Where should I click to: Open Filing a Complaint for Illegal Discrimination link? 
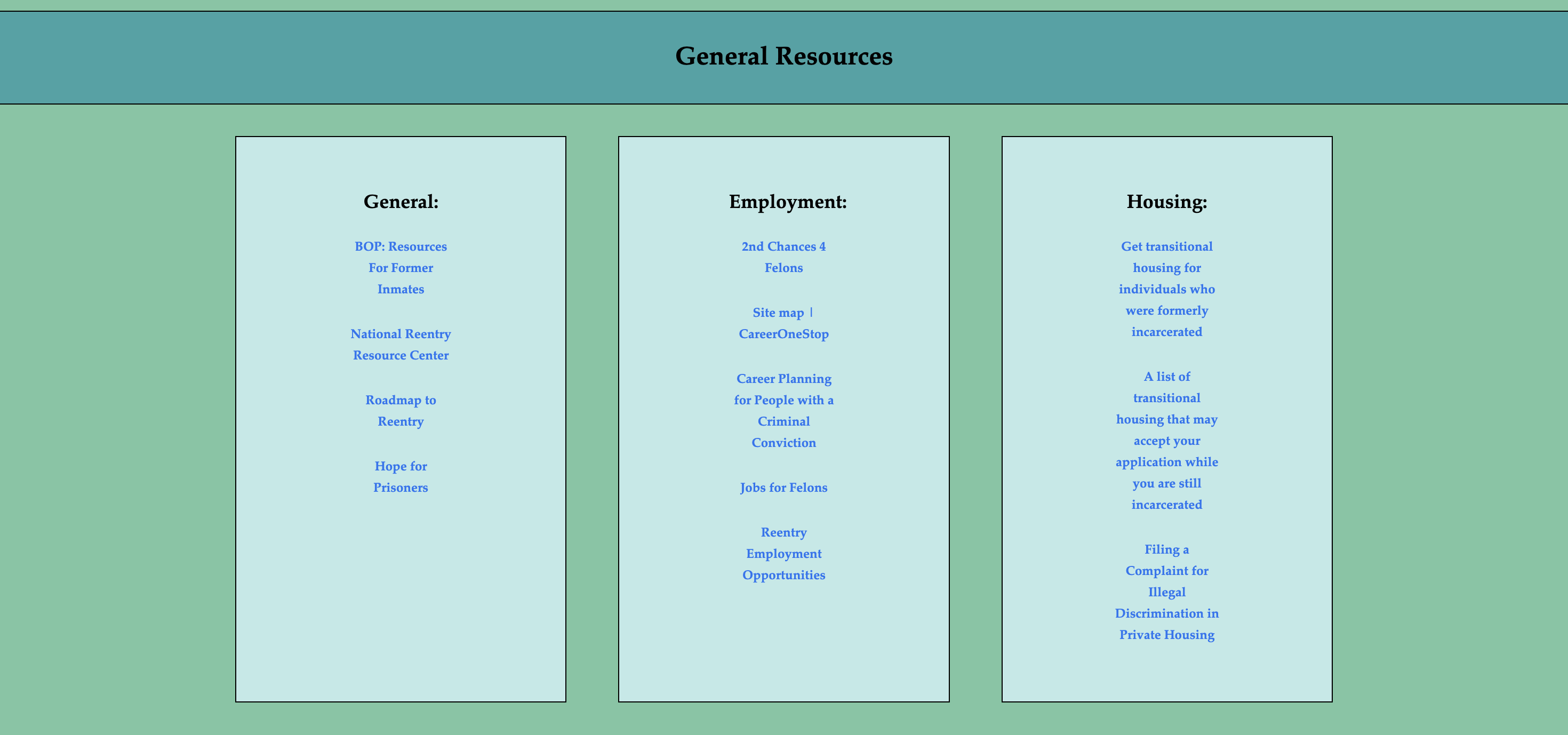click(1166, 592)
